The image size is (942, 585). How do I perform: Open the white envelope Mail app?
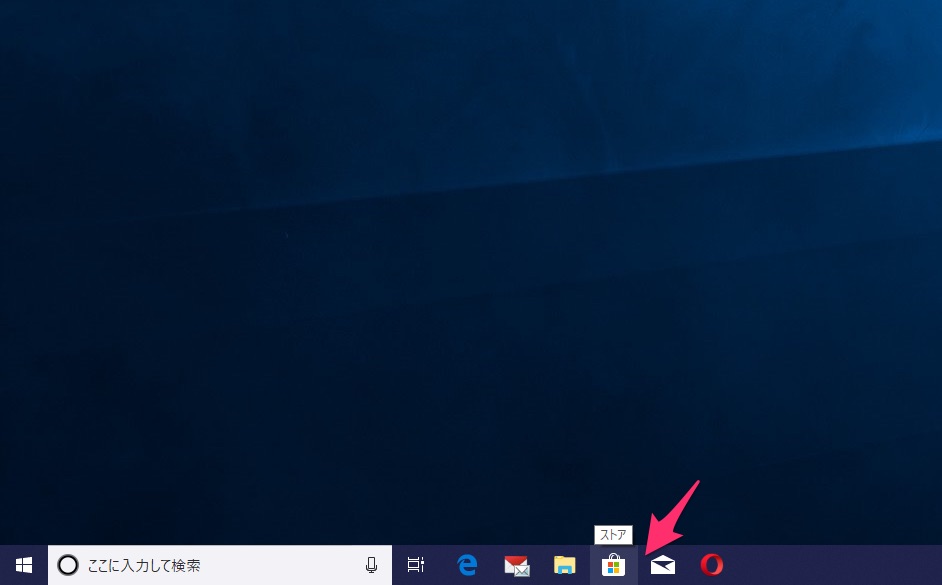pyautogui.click(x=663, y=565)
